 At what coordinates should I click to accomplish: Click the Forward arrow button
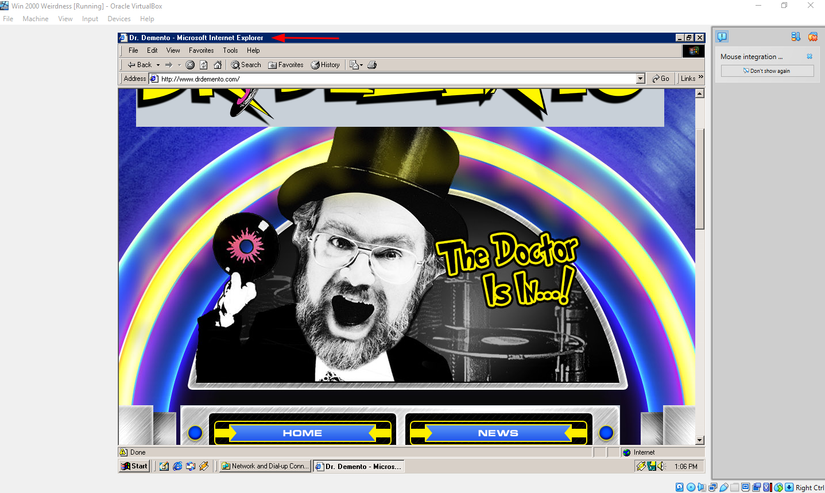[x=169, y=65]
